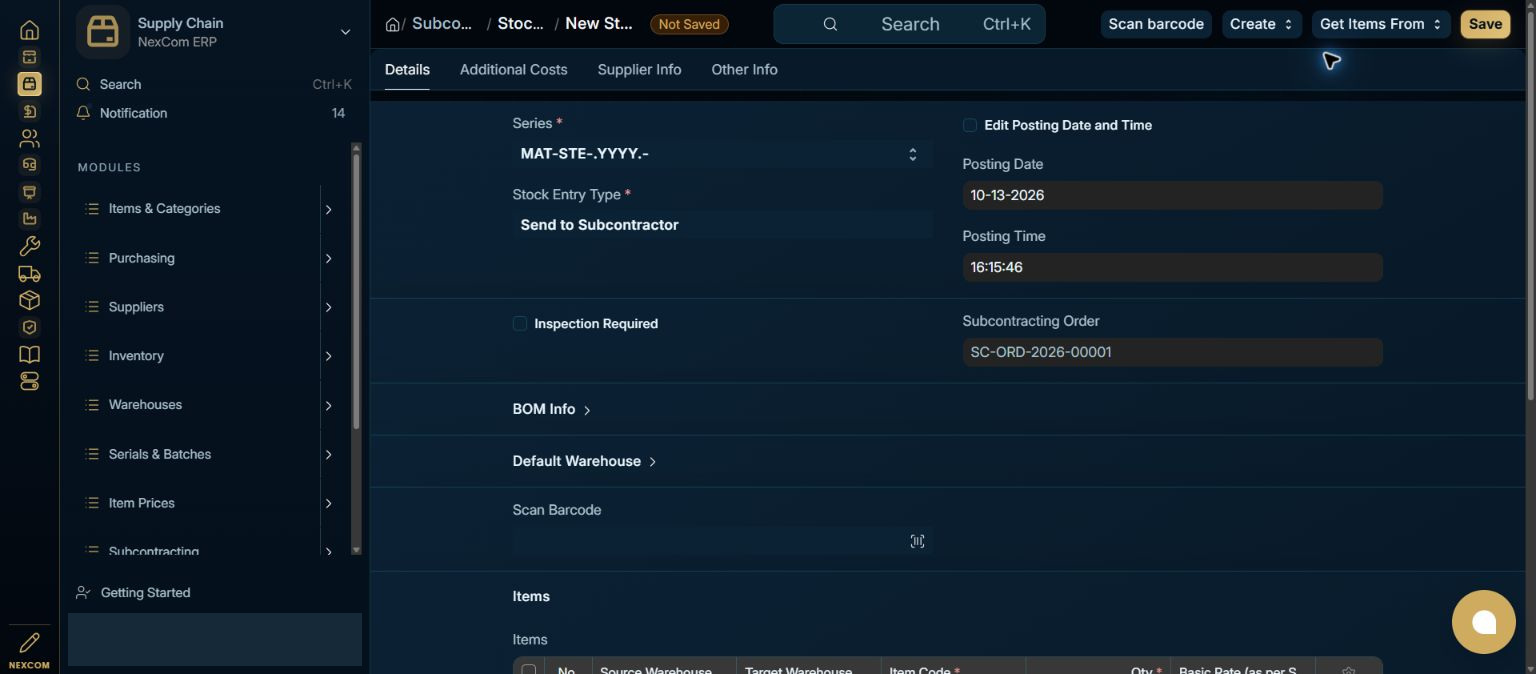Screen dimensions: 1536x674
Task: Click the Stock Entry Type field
Action: [722, 225]
